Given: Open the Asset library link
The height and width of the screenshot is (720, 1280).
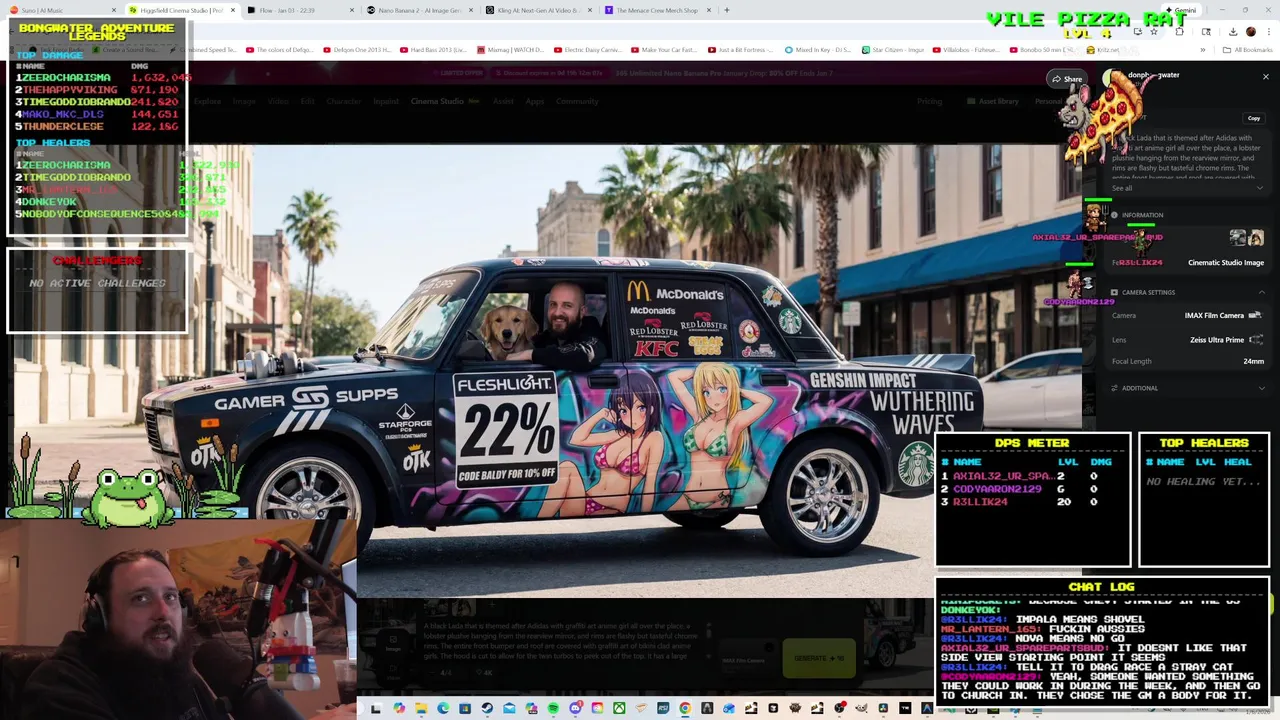Looking at the screenshot, I should point(993,101).
